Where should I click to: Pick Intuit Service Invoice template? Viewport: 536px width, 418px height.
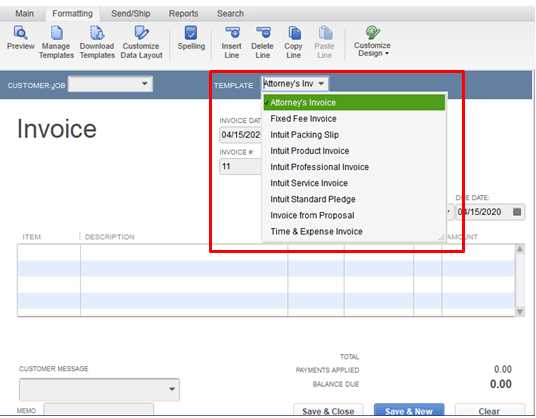(354, 183)
